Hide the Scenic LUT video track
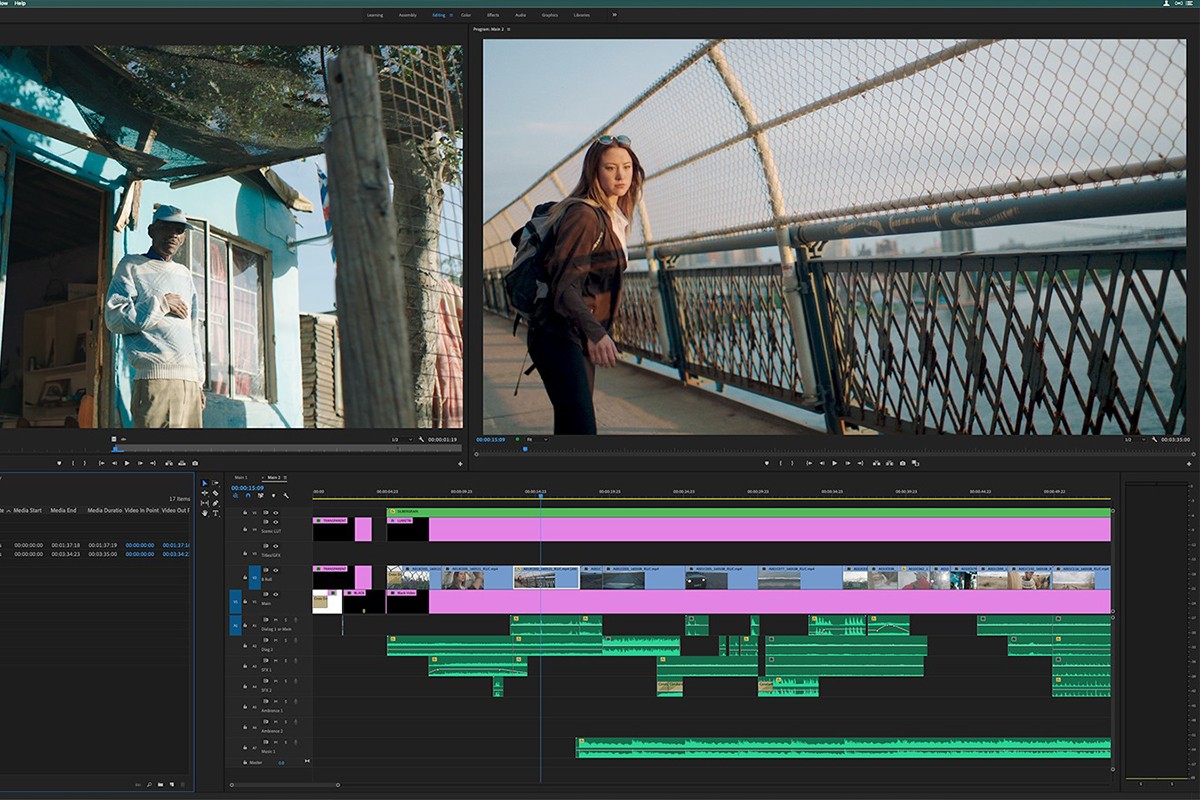Viewport: 1200px width, 800px height. [x=276, y=522]
